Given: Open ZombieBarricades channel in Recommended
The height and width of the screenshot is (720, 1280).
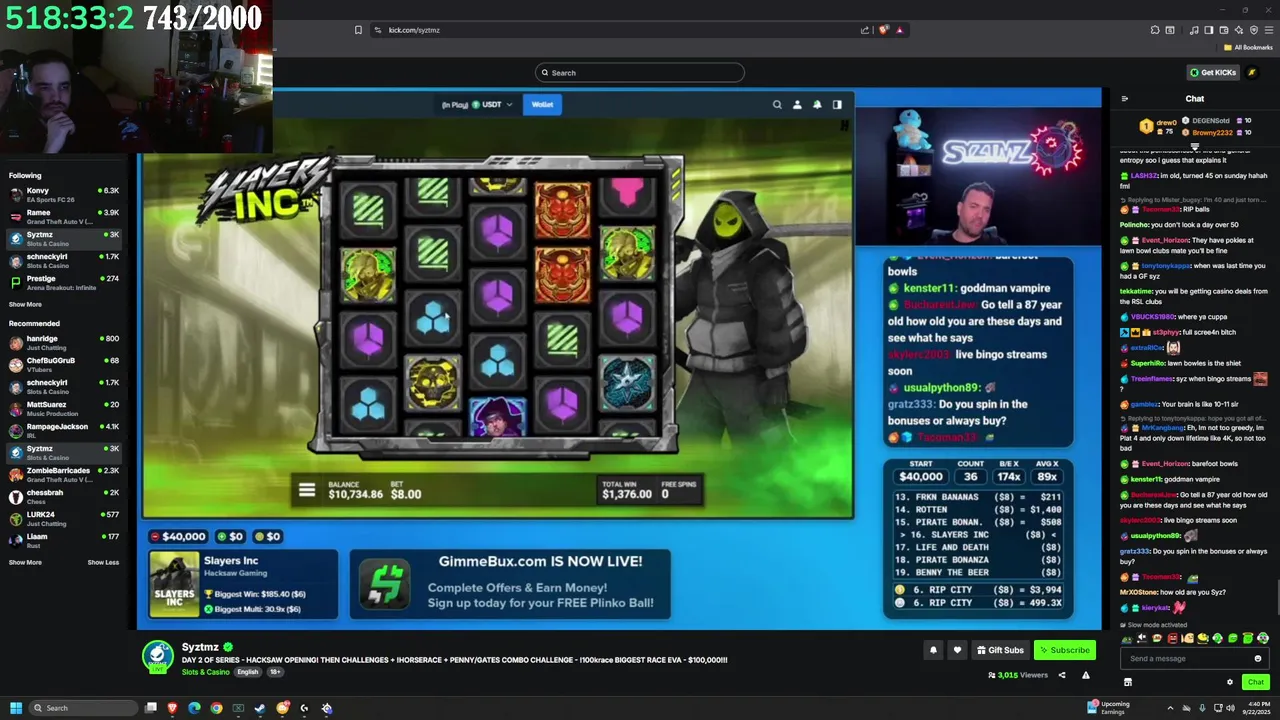Looking at the screenshot, I should coord(64,474).
